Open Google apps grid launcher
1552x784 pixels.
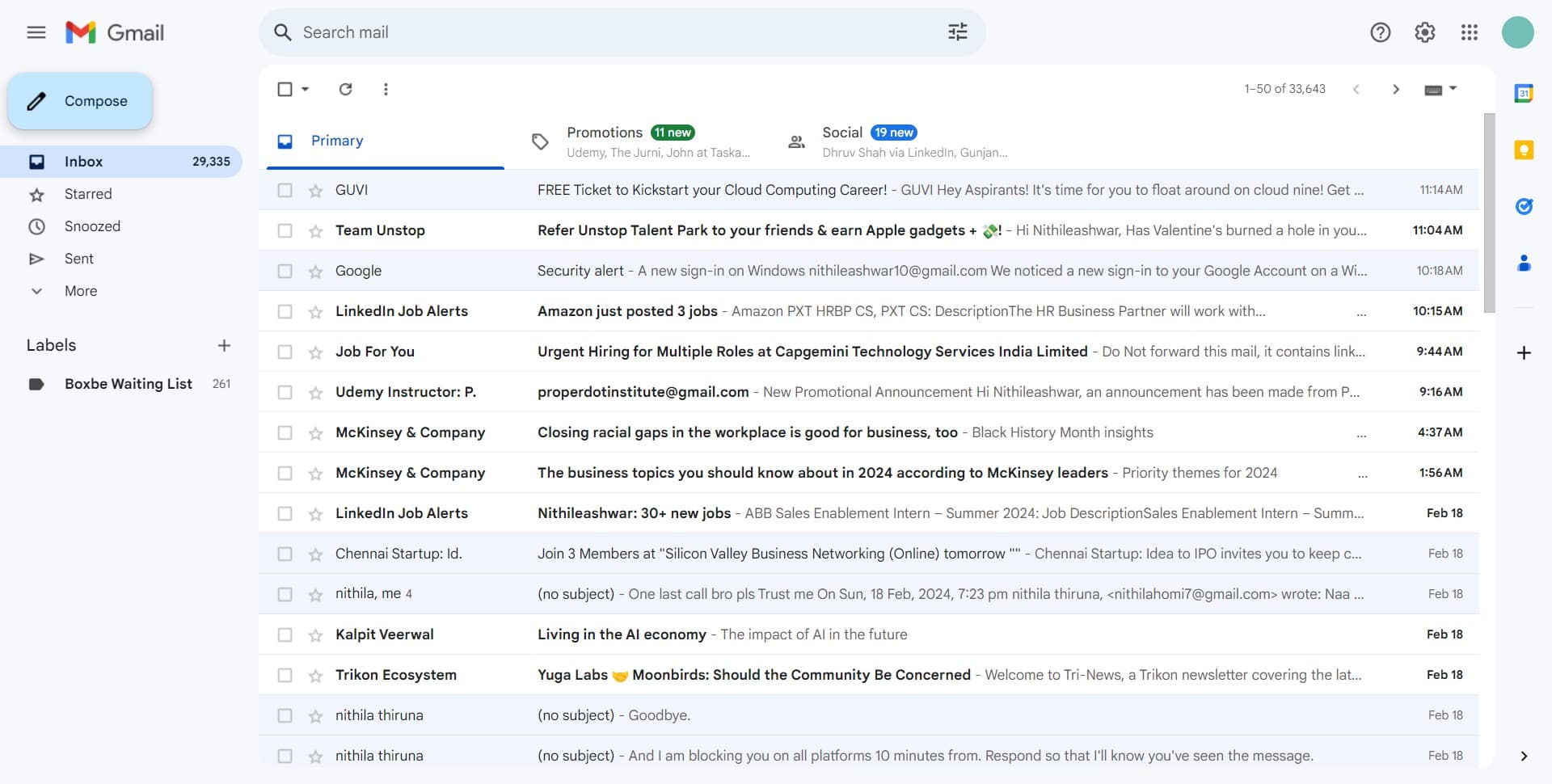[x=1469, y=32]
